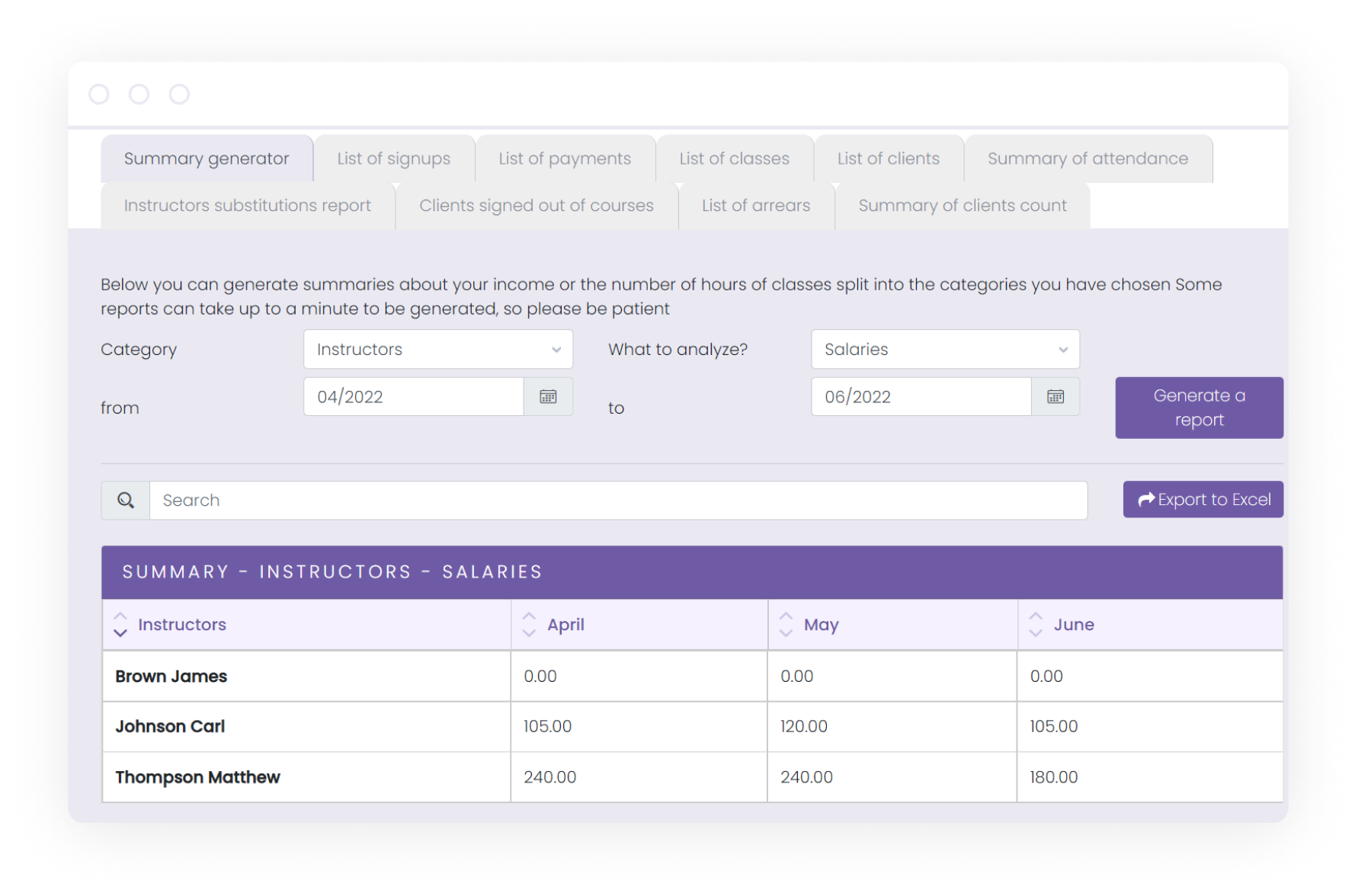The height and width of the screenshot is (896, 1355).
Task: Click the Export to Excel button
Action: coord(1203,499)
